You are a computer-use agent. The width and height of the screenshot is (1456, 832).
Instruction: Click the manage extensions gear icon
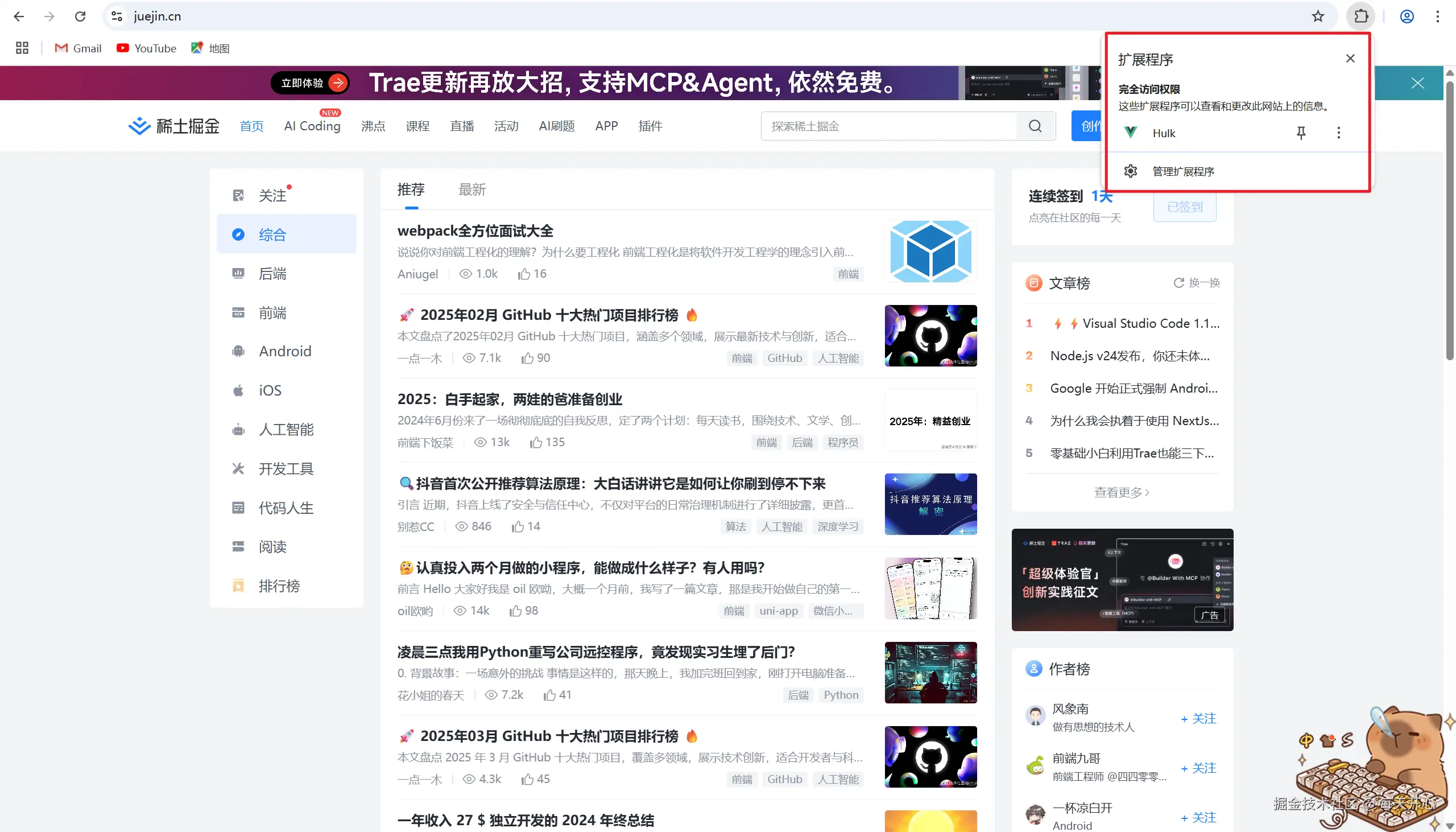click(x=1131, y=171)
